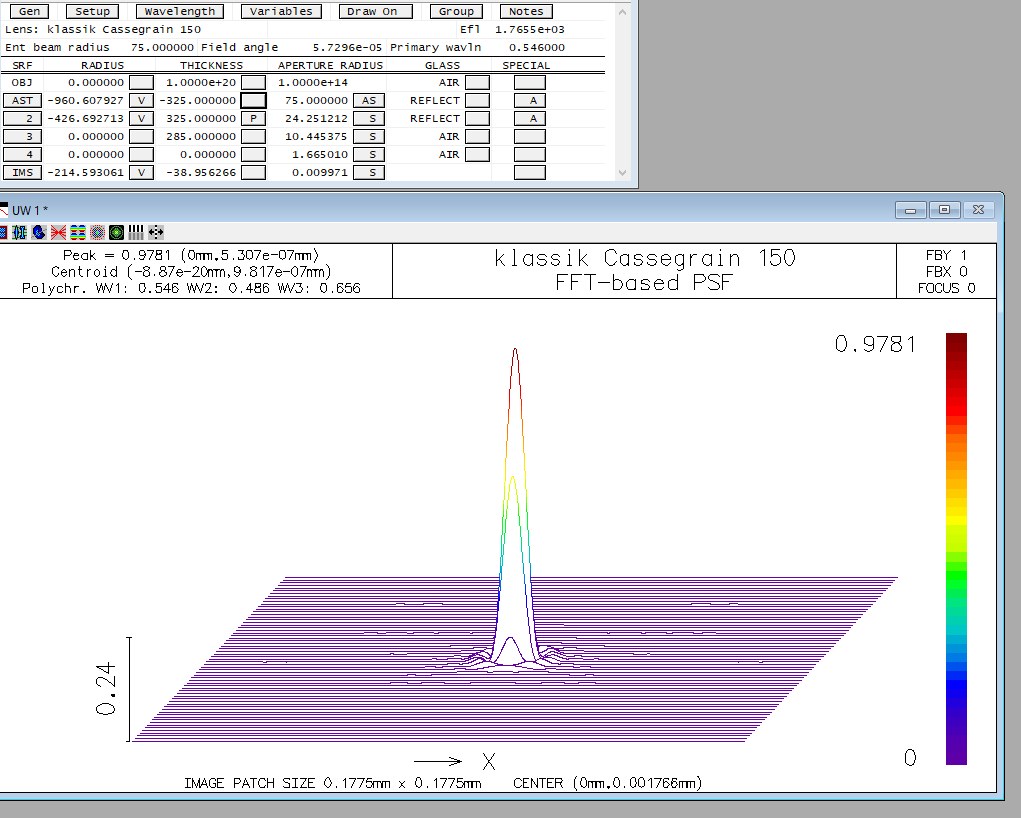Screen dimensions: 1021x818
Task: Maximize the UW 1 window
Action: (944, 210)
